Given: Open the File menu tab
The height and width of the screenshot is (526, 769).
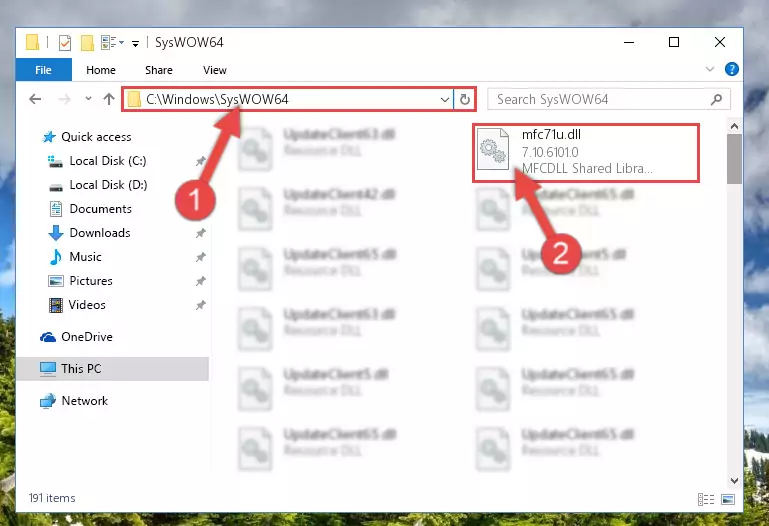Looking at the screenshot, I should click(x=44, y=70).
